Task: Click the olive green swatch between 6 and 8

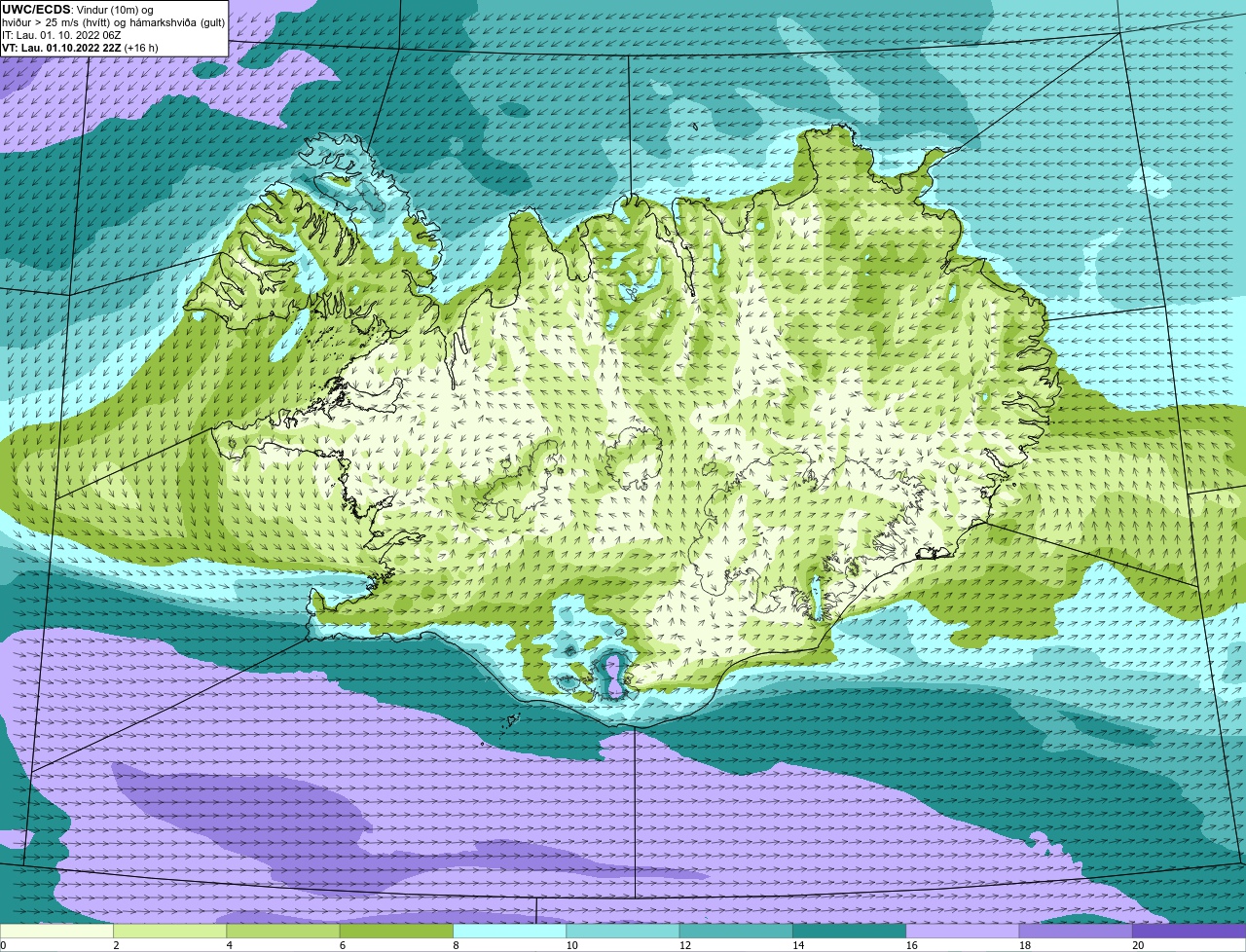Action: pyautogui.click(x=396, y=931)
